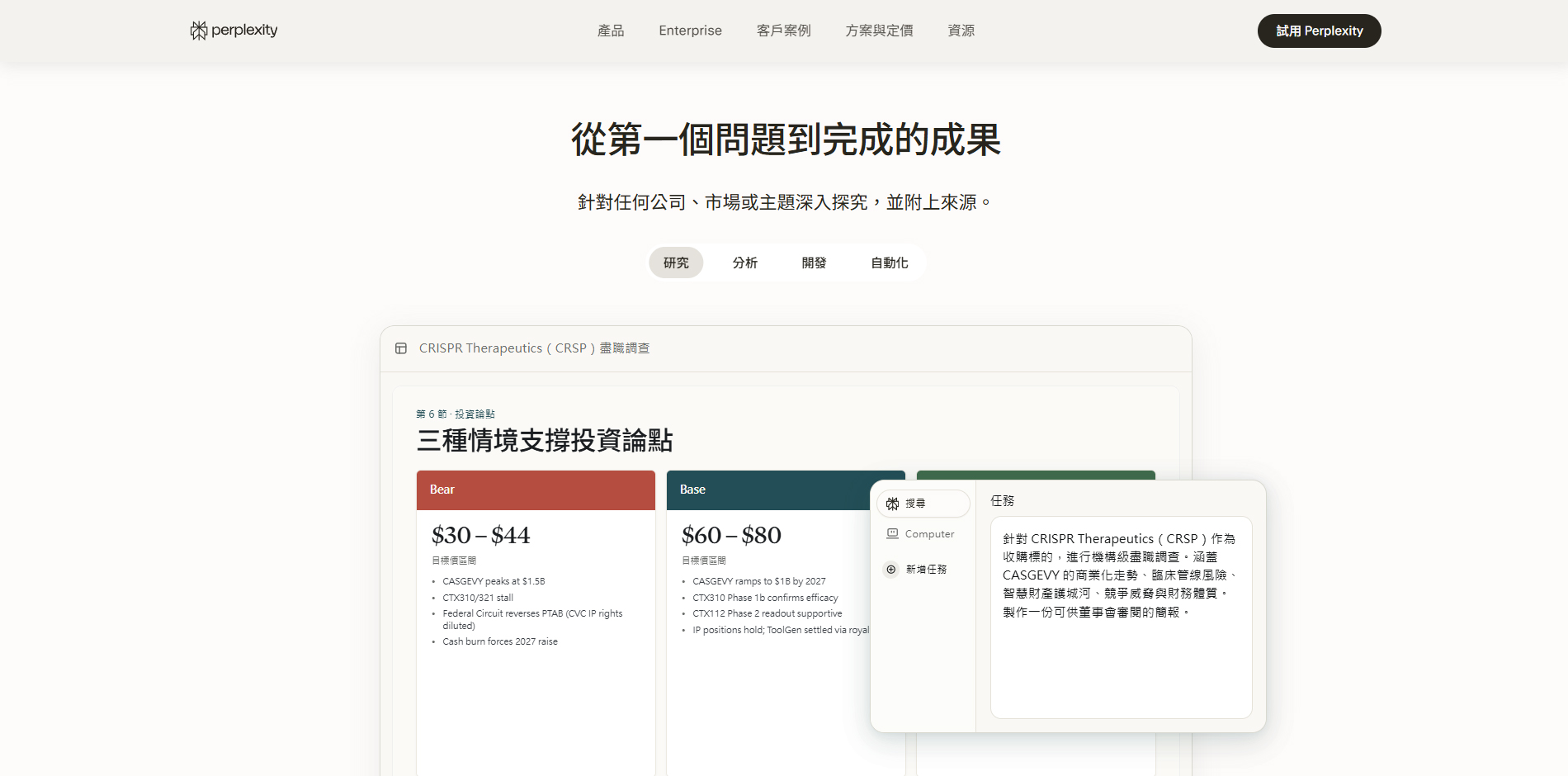Click the main headline 從第一個問題到完成的成果

pyautogui.click(x=786, y=140)
